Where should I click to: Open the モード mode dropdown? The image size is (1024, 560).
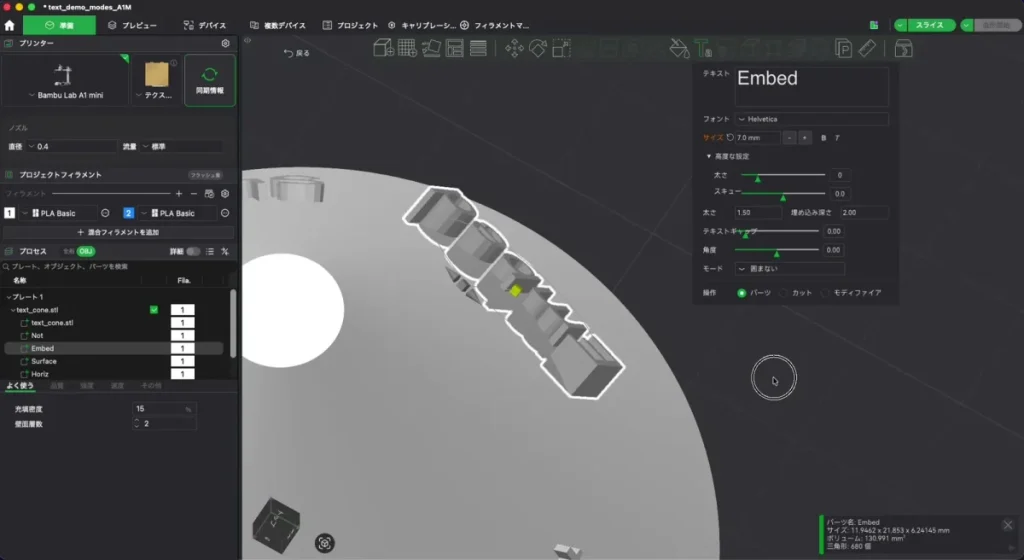click(x=790, y=269)
